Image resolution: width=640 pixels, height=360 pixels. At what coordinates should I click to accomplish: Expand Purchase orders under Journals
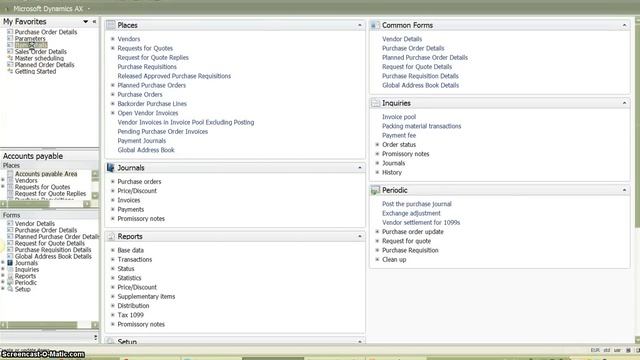[x=113, y=182]
